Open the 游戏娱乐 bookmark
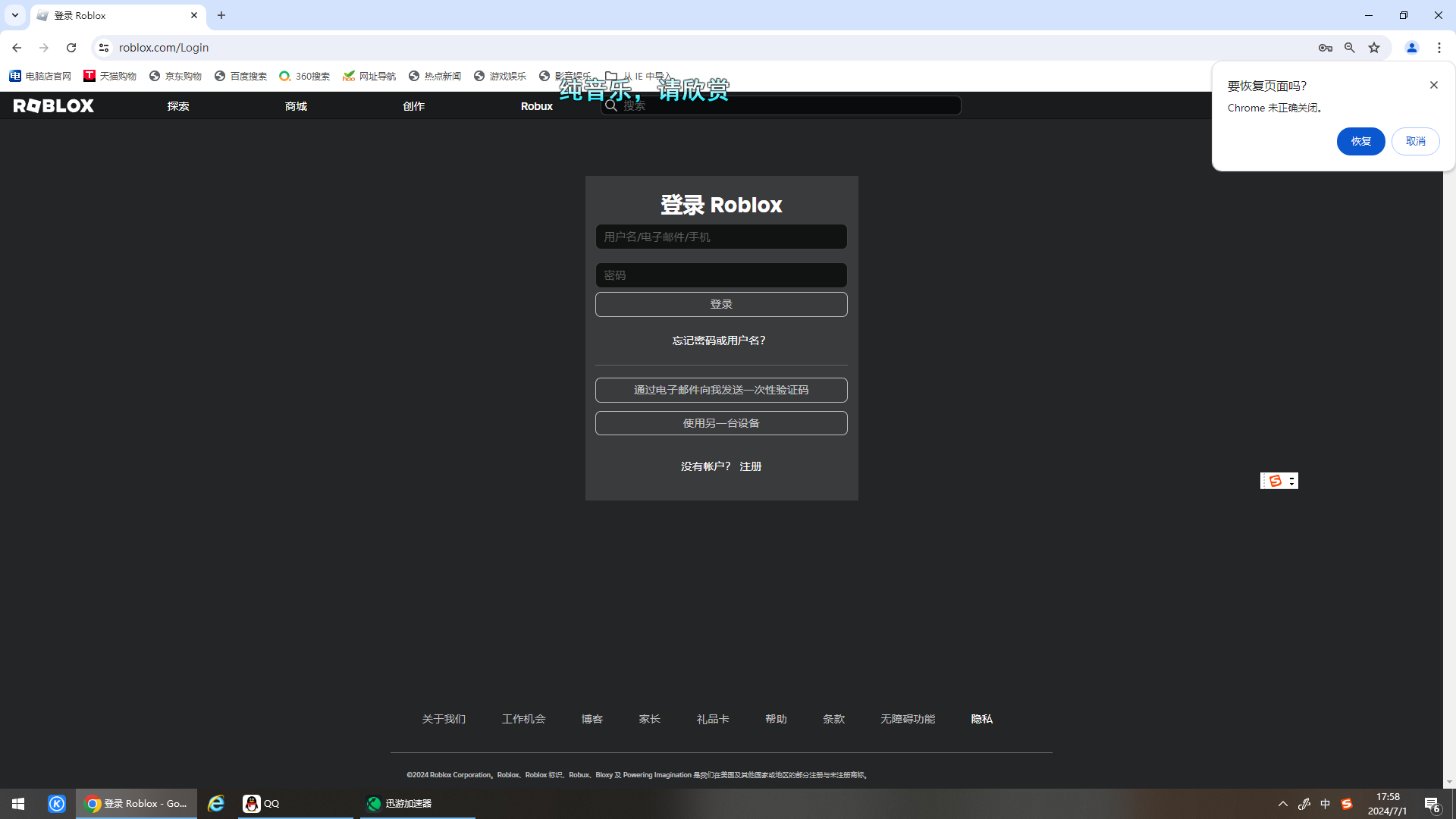The image size is (1456, 819). click(x=500, y=76)
